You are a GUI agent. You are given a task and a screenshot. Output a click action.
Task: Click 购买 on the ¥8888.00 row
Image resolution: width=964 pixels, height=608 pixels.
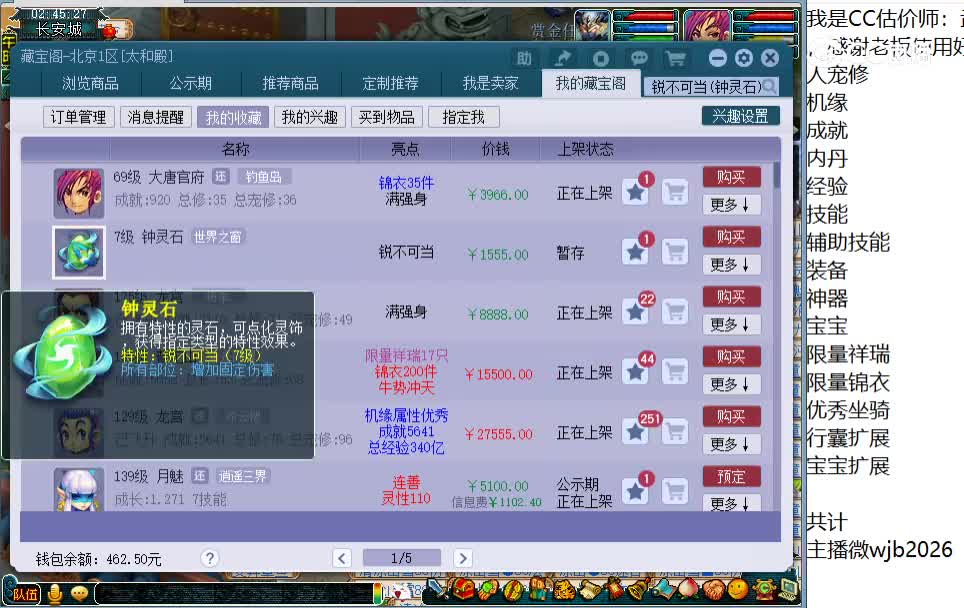pos(732,297)
